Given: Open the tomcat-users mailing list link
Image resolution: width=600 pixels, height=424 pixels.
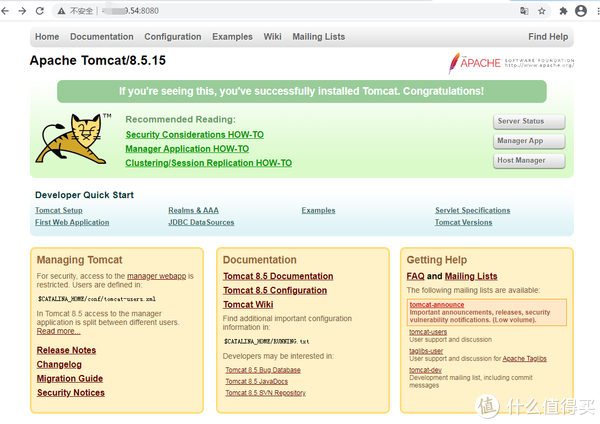Looking at the screenshot, I should click(428, 332).
